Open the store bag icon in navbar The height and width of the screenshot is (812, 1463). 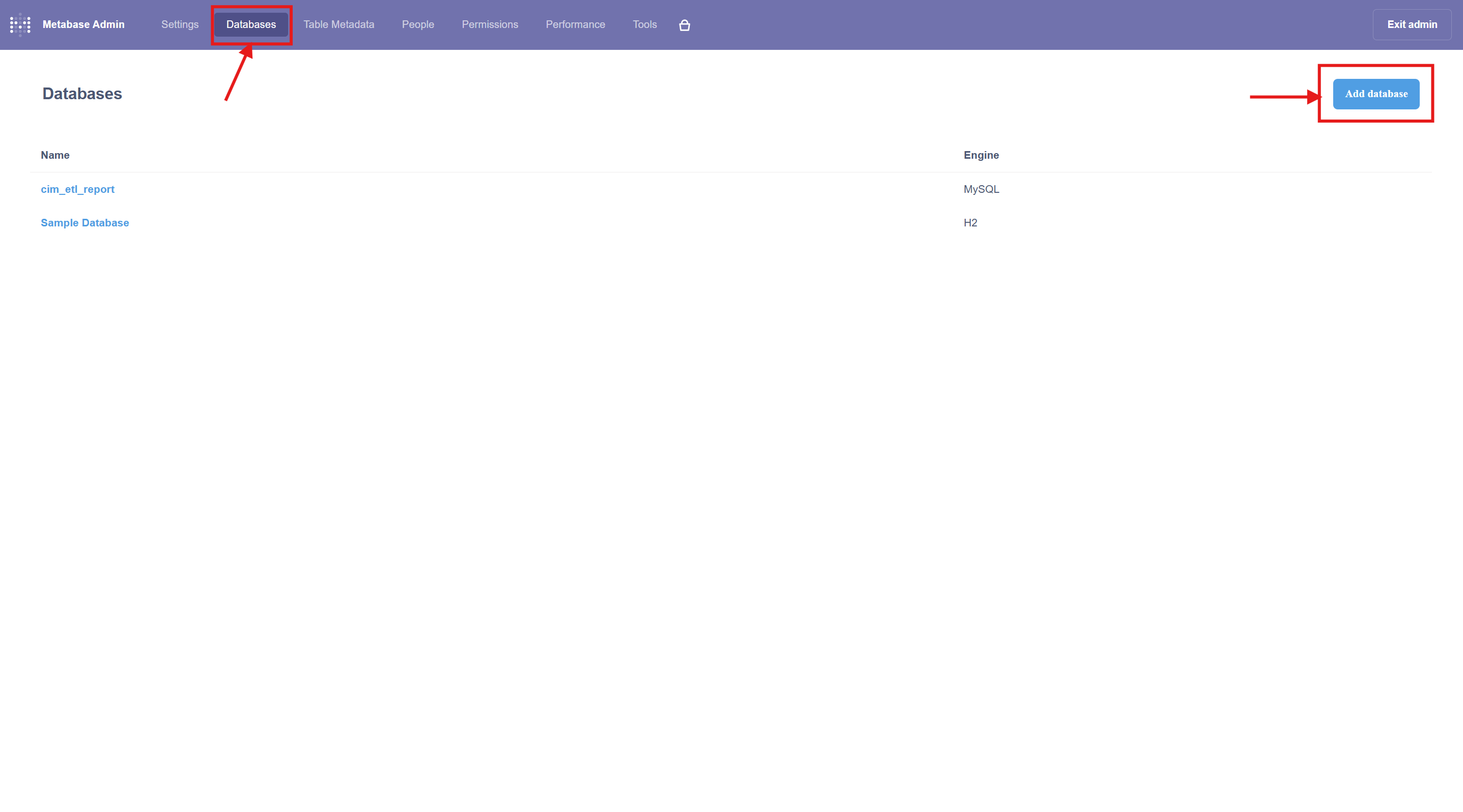tap(684, 25)
